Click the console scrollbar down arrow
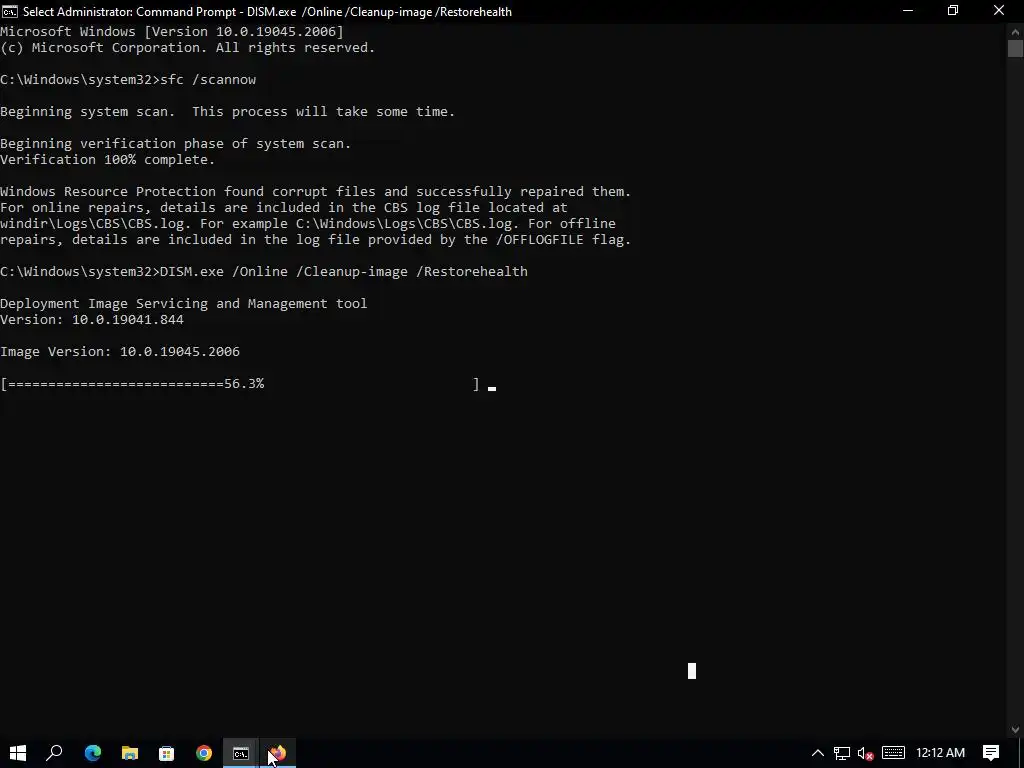 coord(1016,730)
